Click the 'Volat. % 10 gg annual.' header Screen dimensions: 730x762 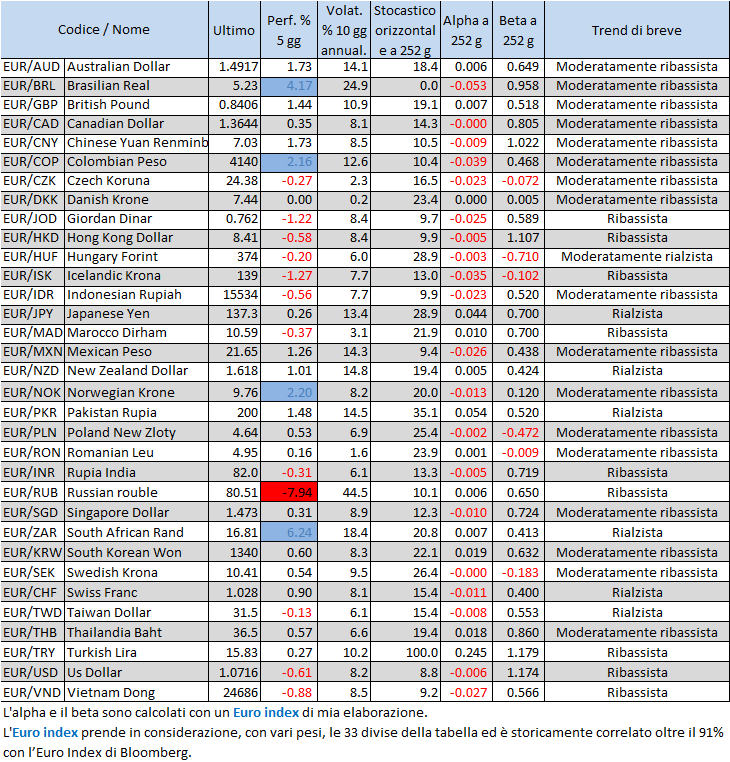pos(344,30)
